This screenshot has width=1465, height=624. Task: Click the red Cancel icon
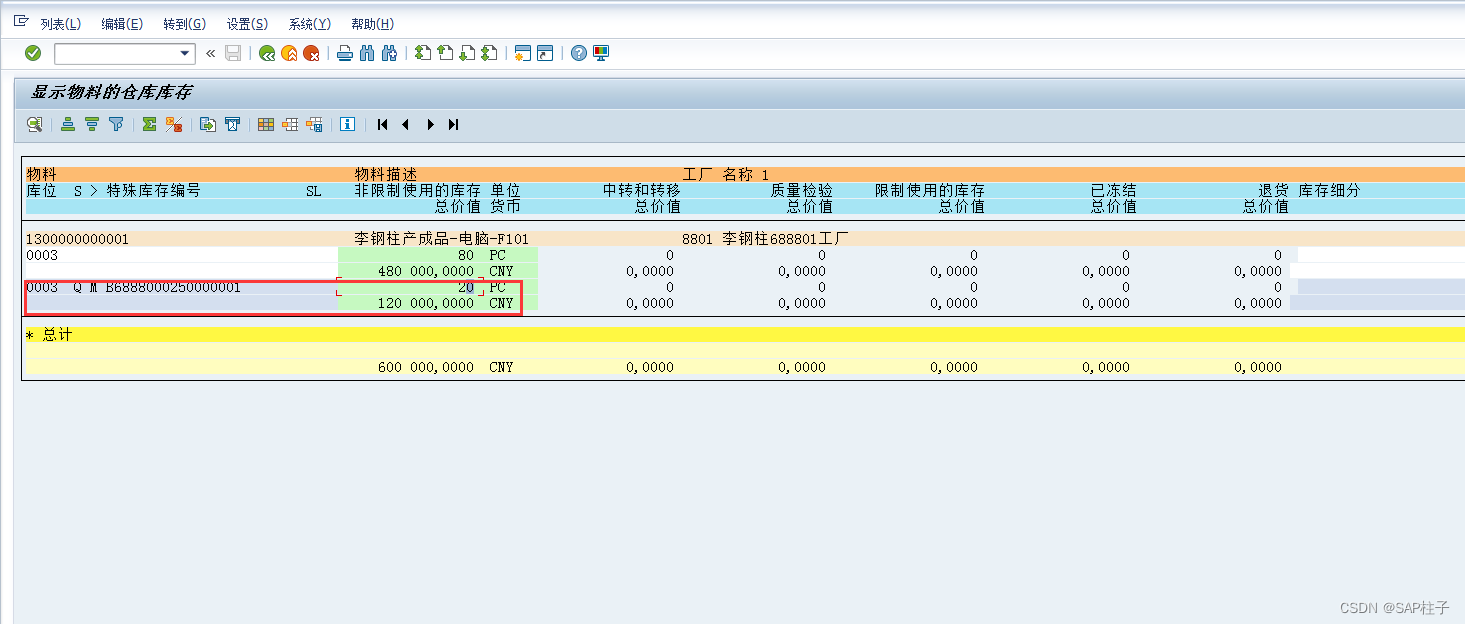click(311, 53)
